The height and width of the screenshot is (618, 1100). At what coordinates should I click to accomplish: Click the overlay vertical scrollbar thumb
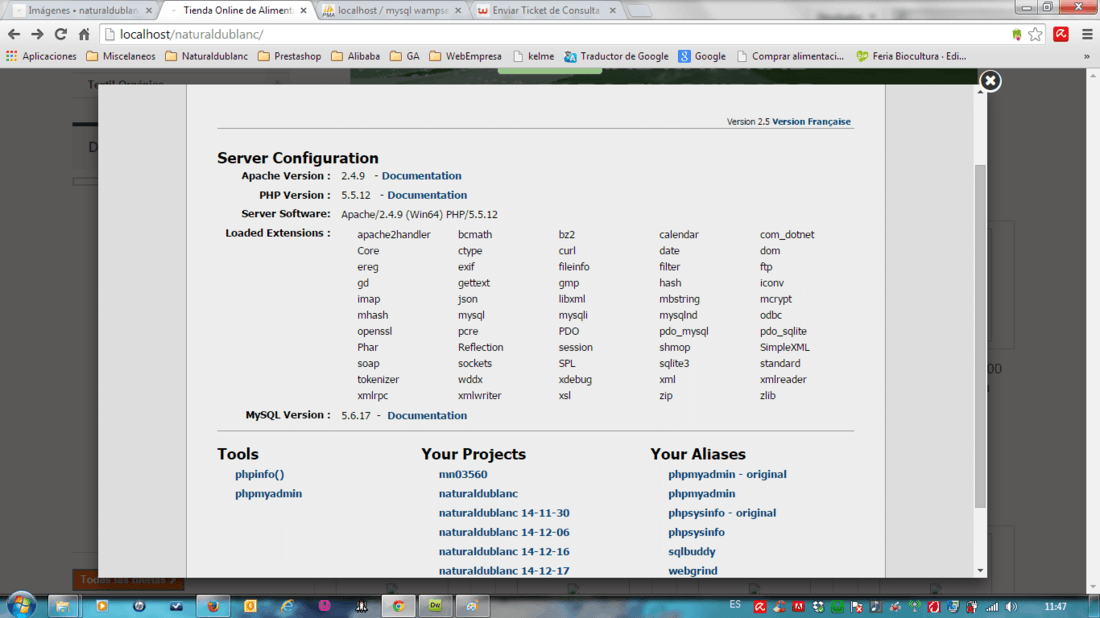click(980, 336)
